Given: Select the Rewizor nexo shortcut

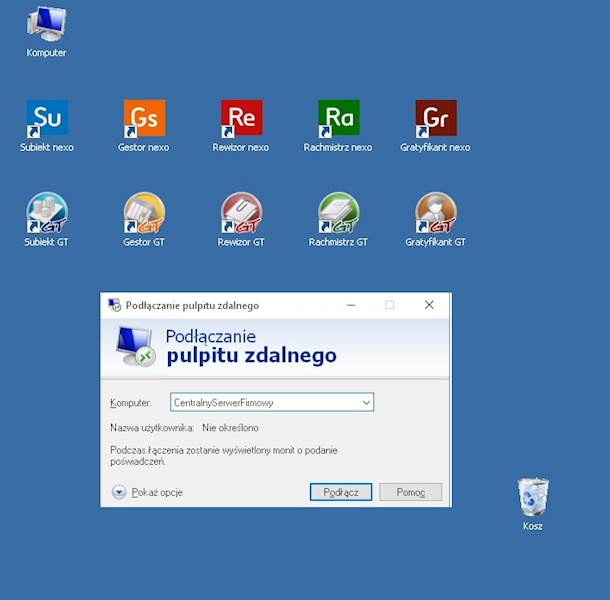Looking at the screenshot, I should (x=241, y=126).
